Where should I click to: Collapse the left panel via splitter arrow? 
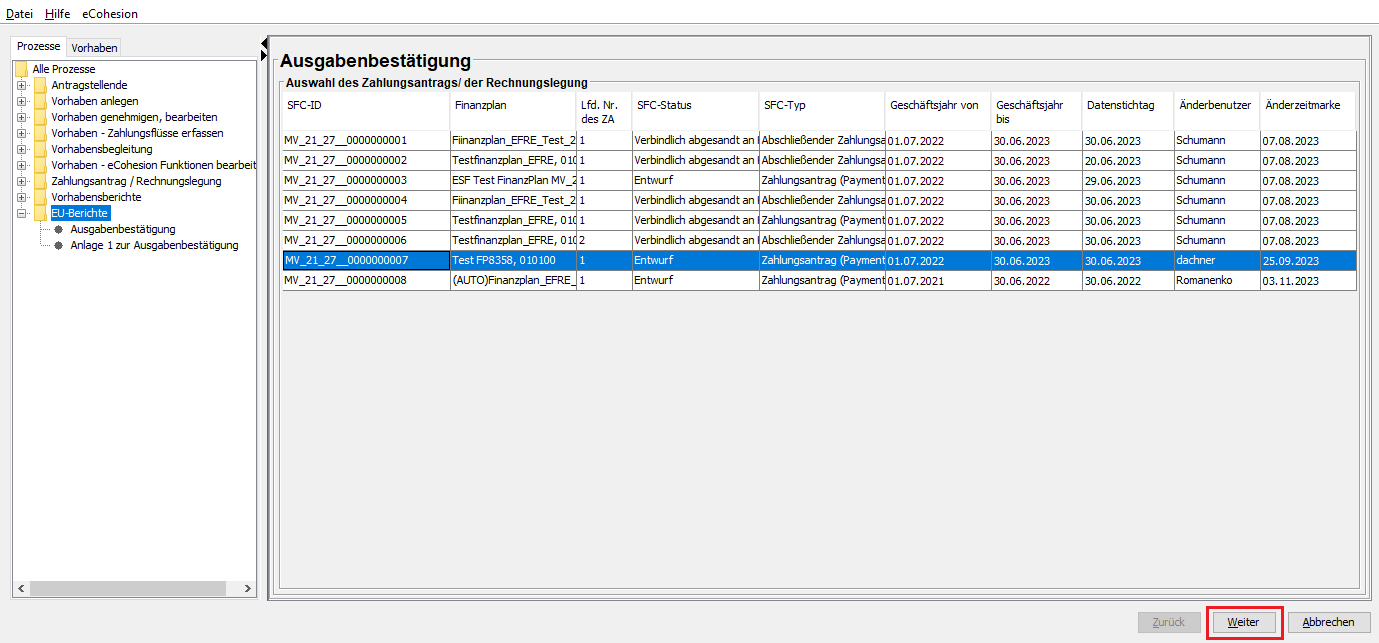(x=263, y=42)
